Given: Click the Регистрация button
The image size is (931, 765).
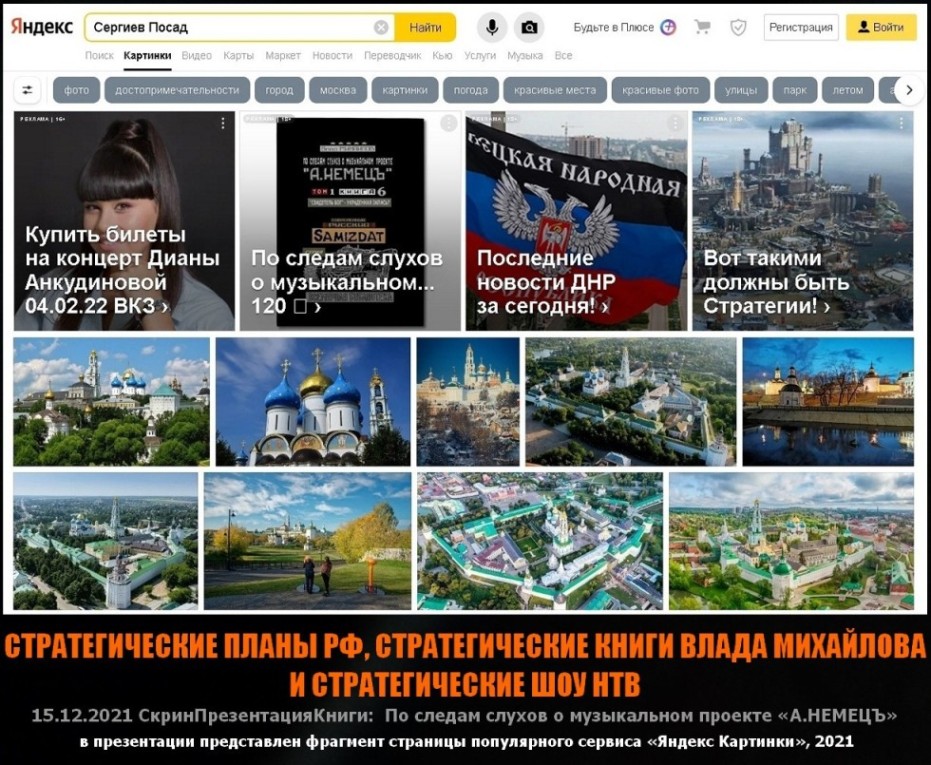Looking at the screenshot, I should (801, 27).
